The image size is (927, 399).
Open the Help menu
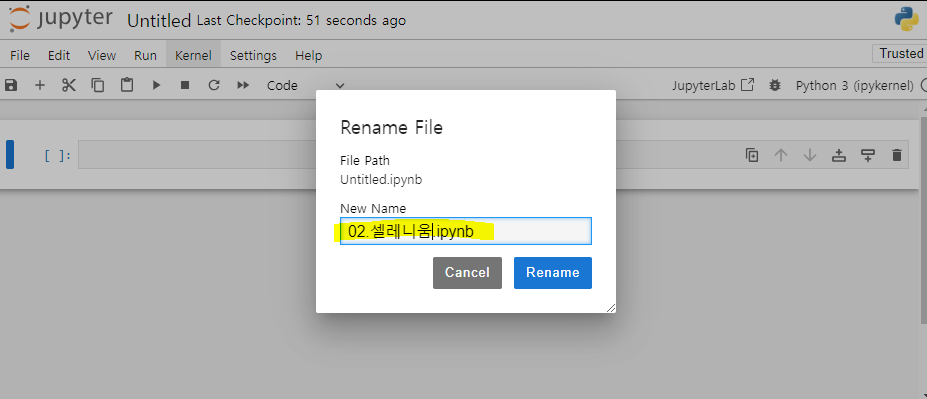click(309, 56)
